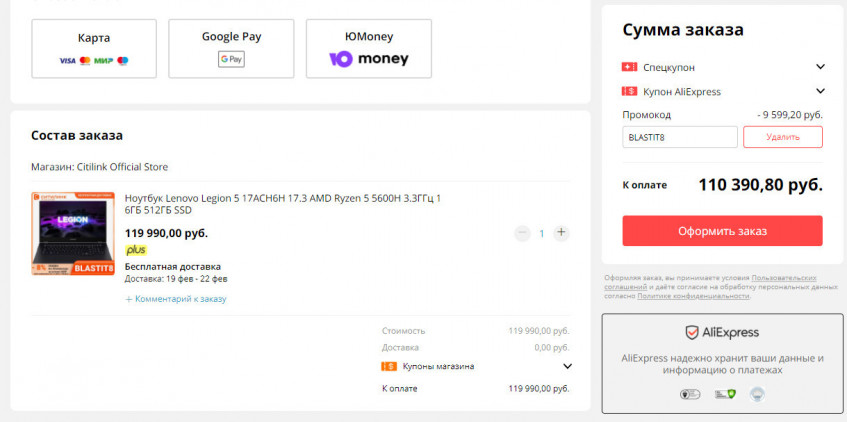Click the orange Купоны магазина icon

point(389,366)
